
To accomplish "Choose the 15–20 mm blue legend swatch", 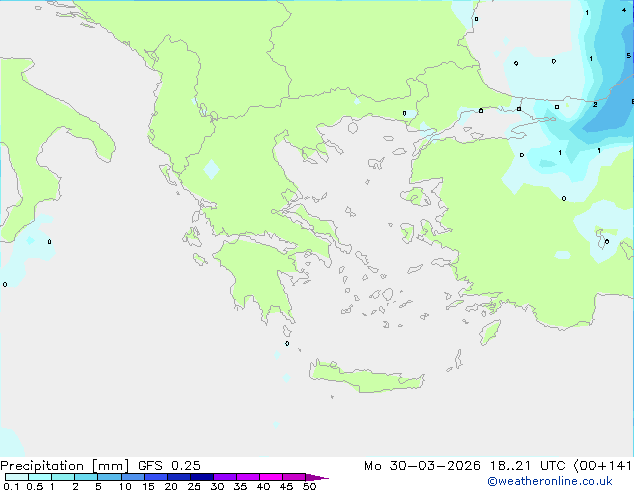I will click(x=156, y=477).
